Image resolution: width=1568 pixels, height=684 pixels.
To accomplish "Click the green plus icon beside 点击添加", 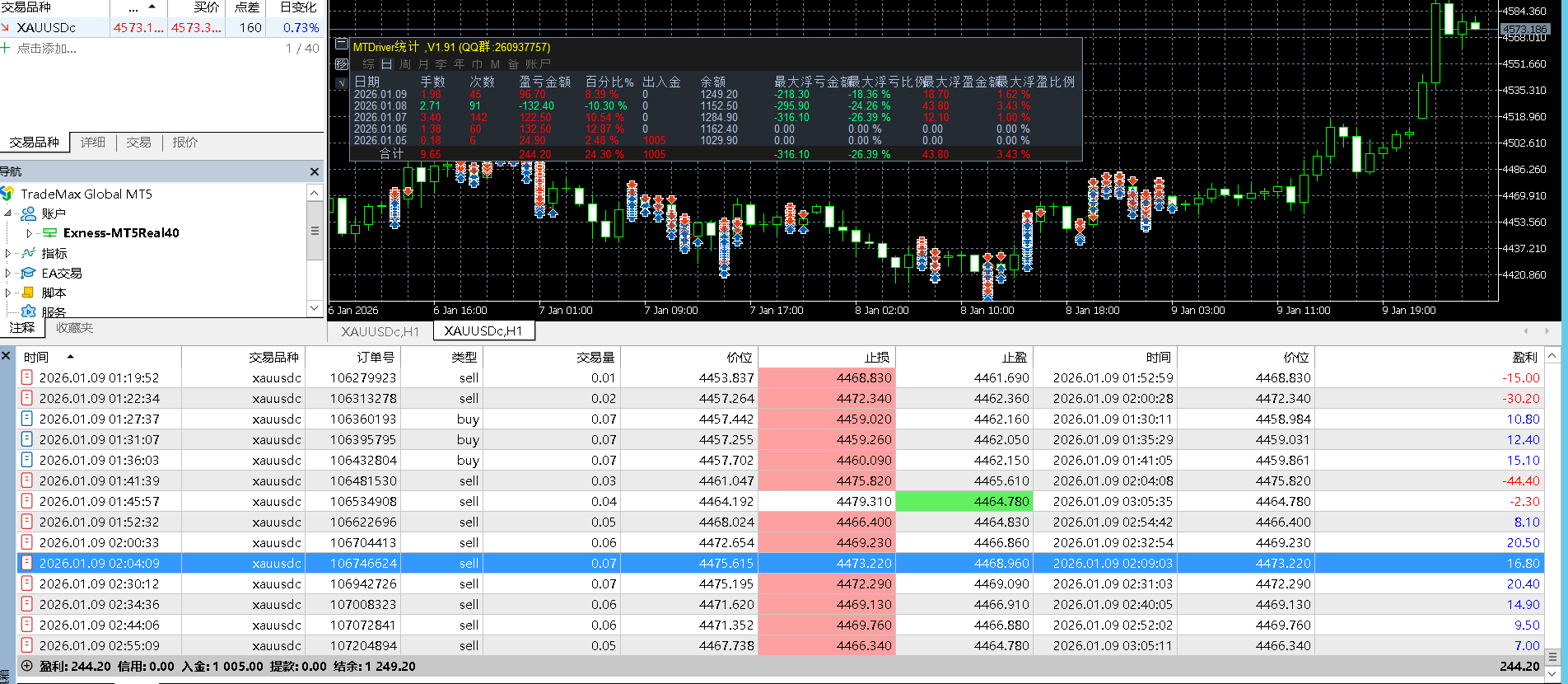I will click(5, 48).
